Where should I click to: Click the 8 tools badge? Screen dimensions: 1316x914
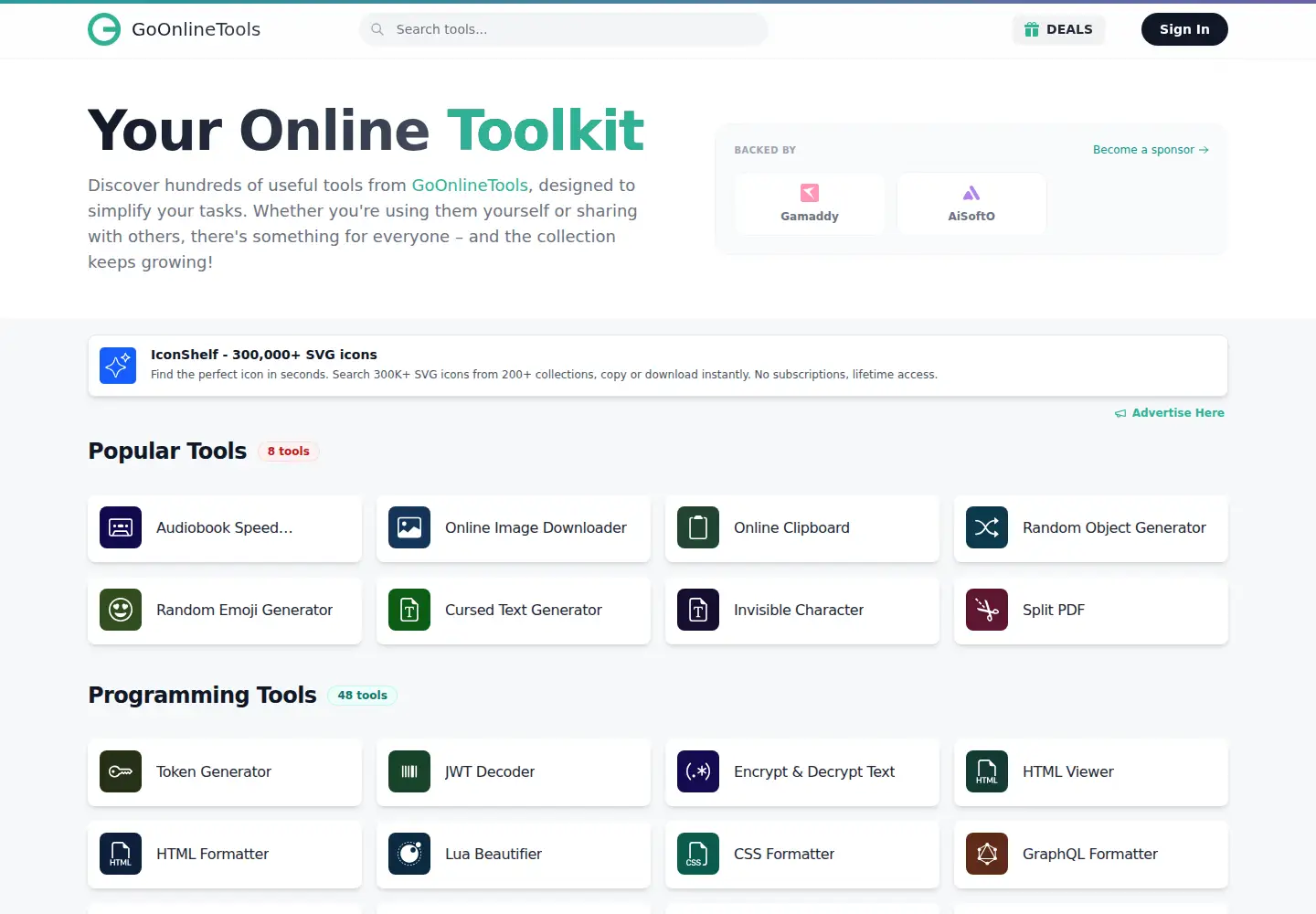click(289, 452)
